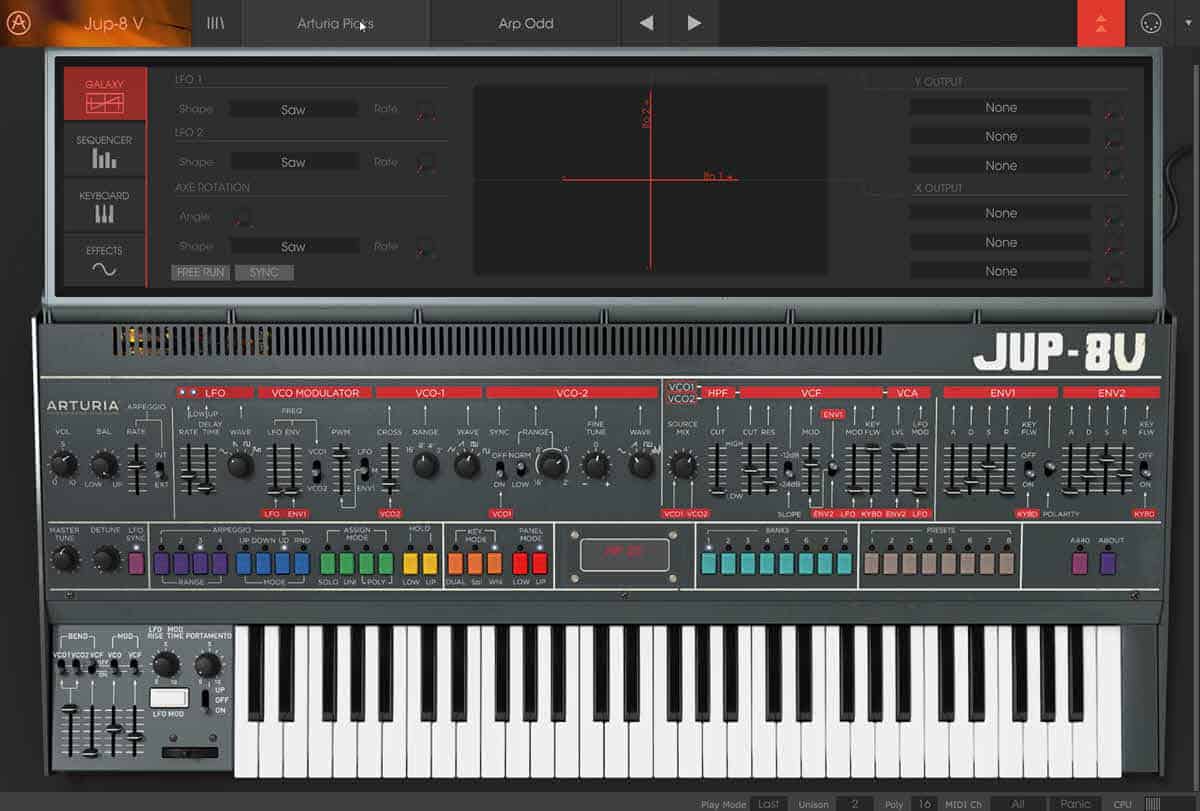This screenshot has height=811, width=1200.
Task: Open the MIDI settings icon
Action: pos(1151,24)
